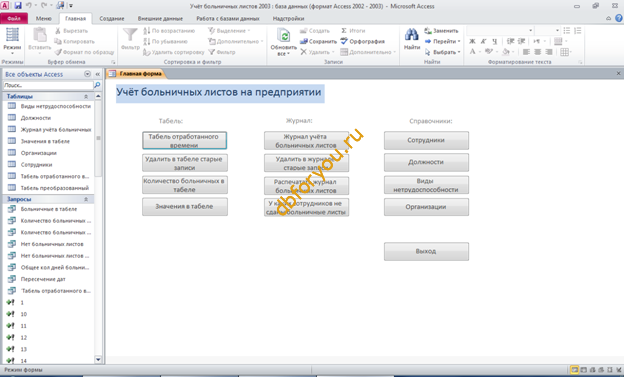Click the Save icon in quick access toolbar

18,6
